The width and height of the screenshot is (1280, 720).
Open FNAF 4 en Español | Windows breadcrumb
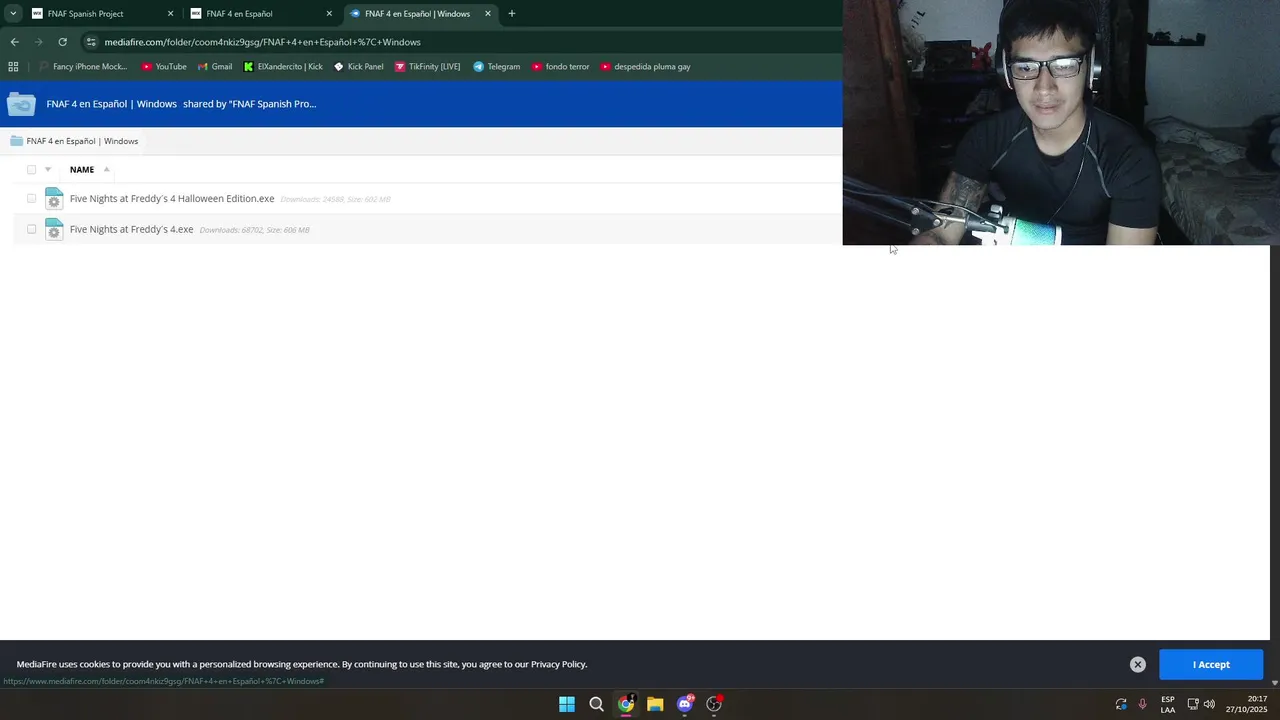(82, 141)
